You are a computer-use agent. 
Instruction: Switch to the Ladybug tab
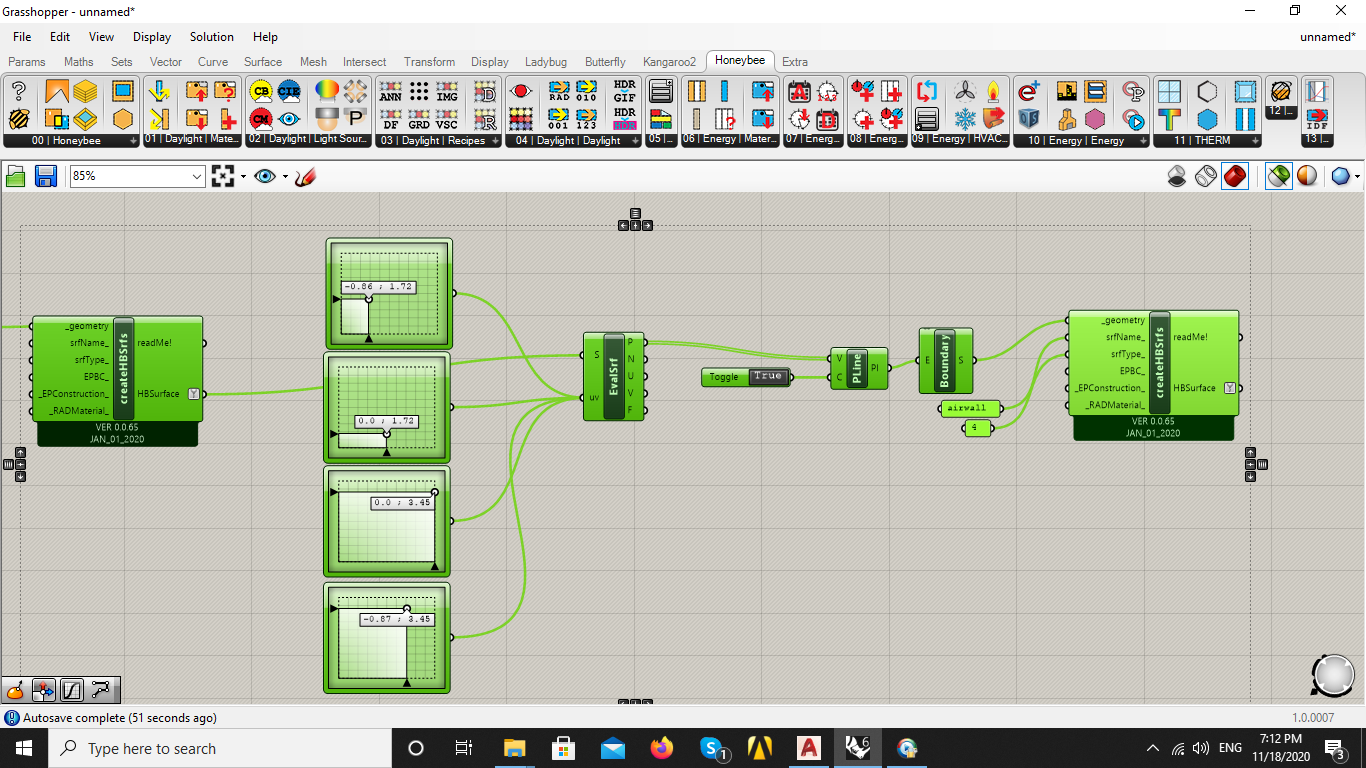point(546,62)
